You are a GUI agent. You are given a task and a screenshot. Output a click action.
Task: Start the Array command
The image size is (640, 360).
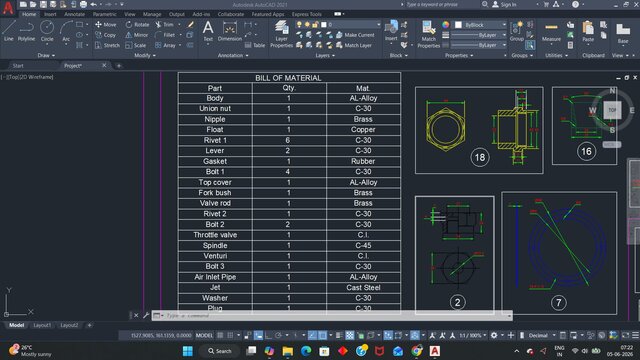[165, 45]
